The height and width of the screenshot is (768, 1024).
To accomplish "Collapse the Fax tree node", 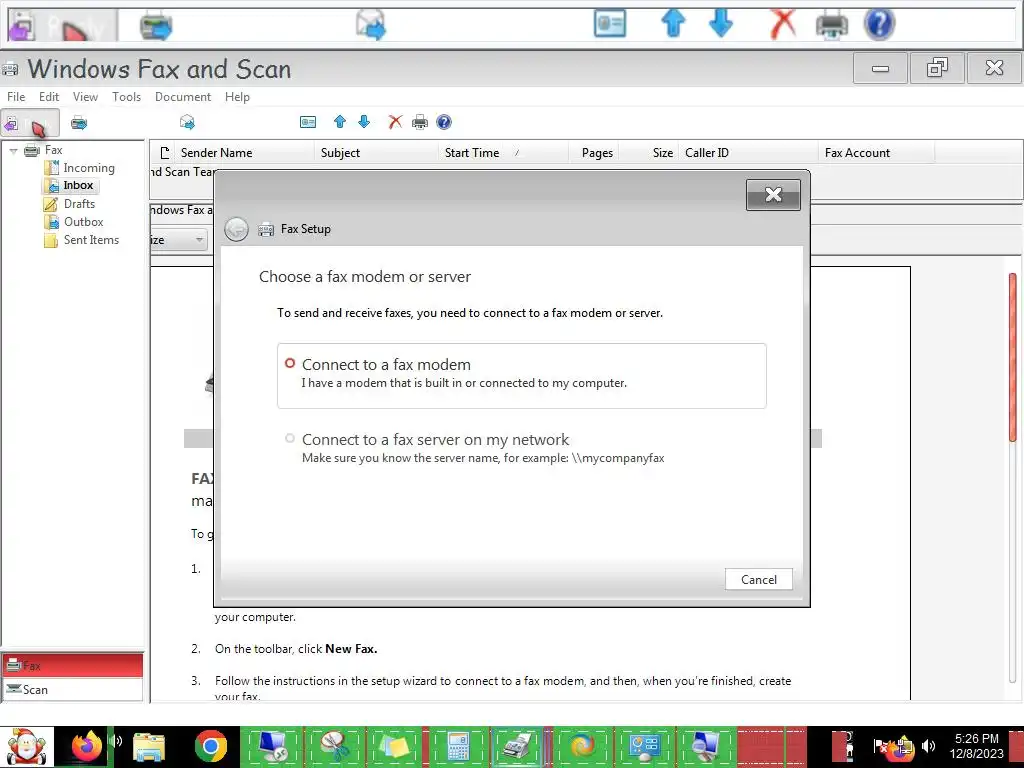I will point(13,151).
